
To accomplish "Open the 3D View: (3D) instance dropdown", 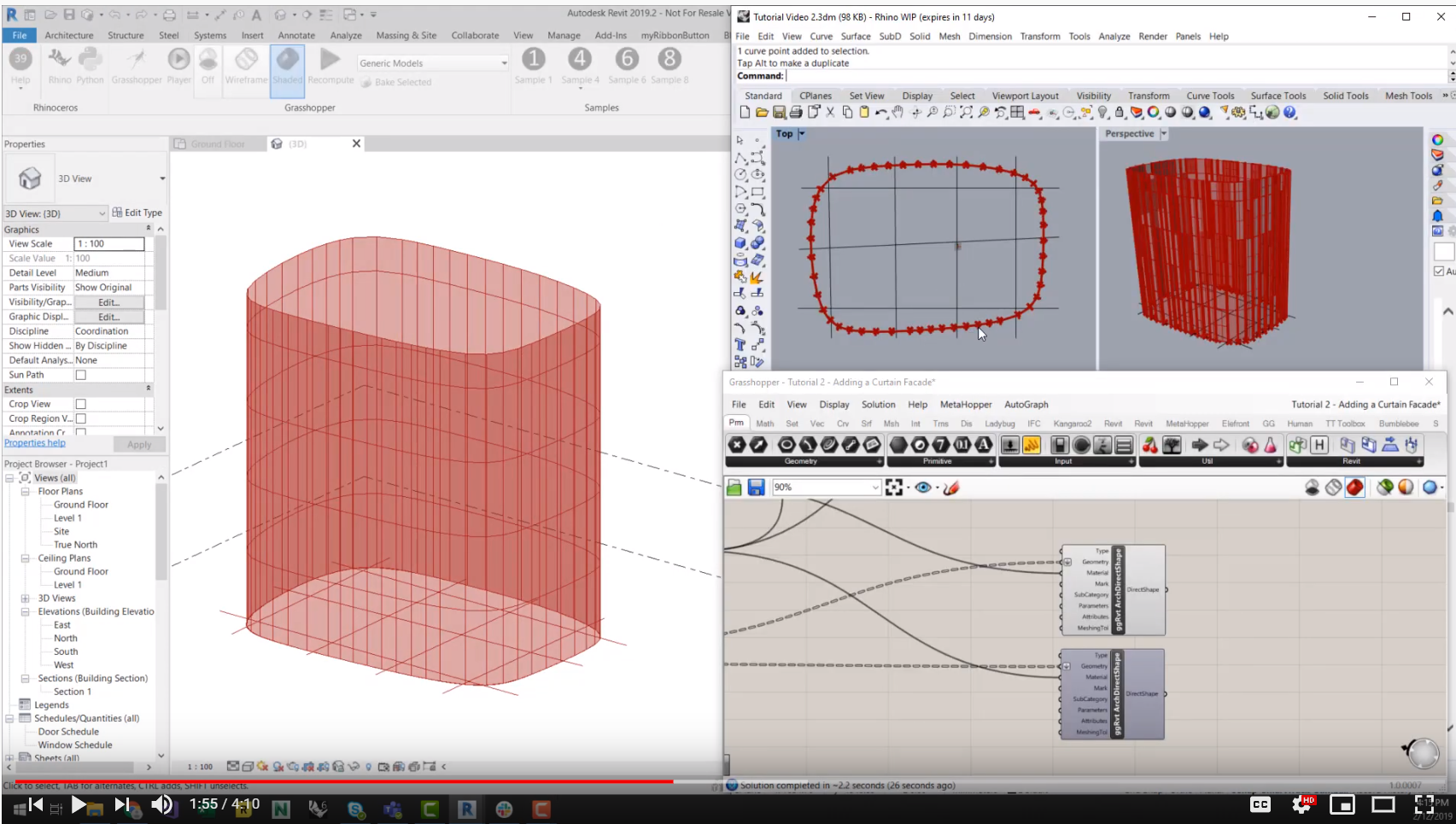I will (56, 213).
